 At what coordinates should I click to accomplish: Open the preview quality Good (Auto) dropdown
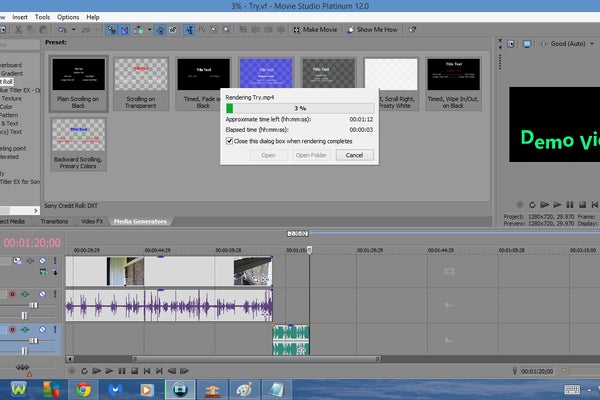pos(572,44)
